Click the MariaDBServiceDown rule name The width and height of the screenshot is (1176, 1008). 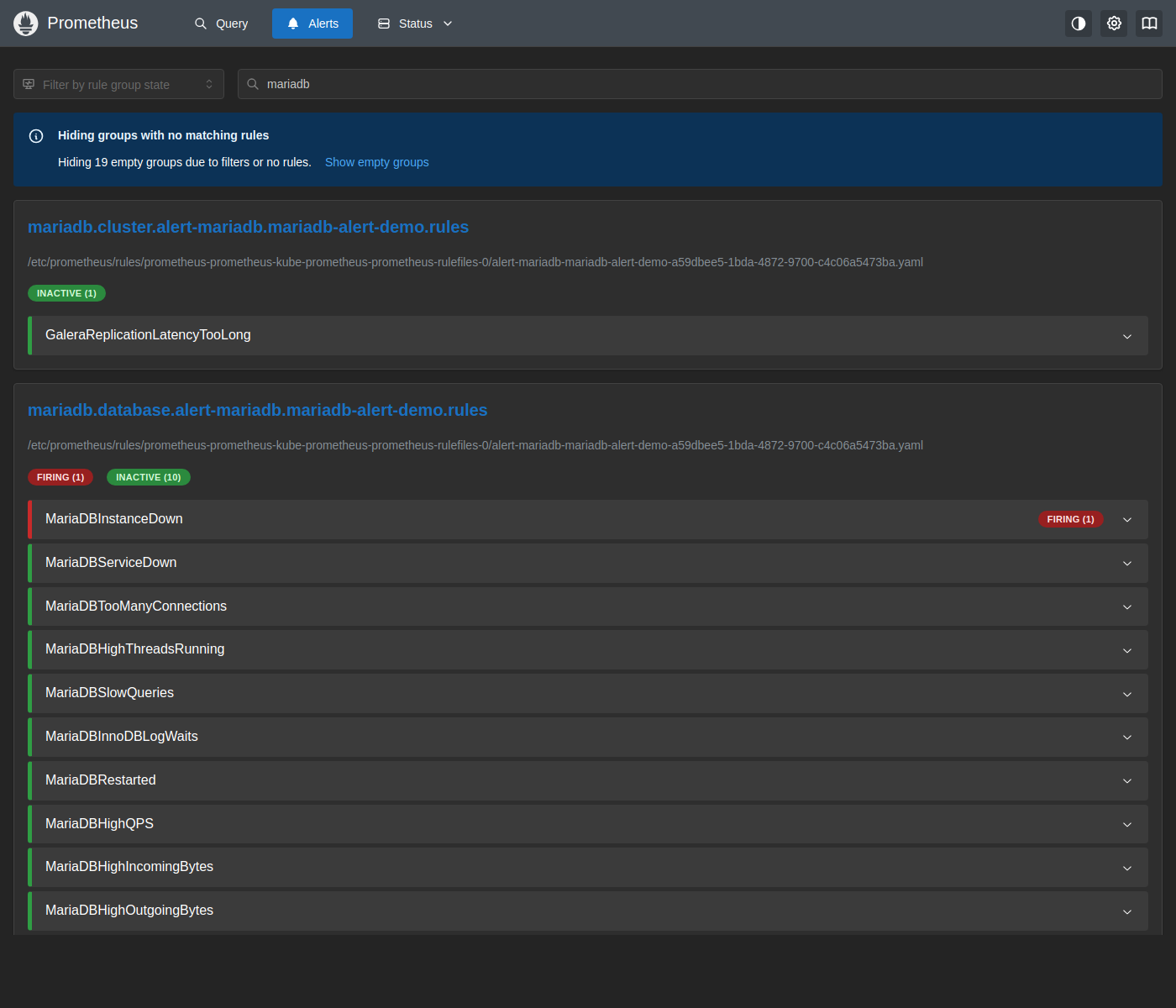(111, 563)
